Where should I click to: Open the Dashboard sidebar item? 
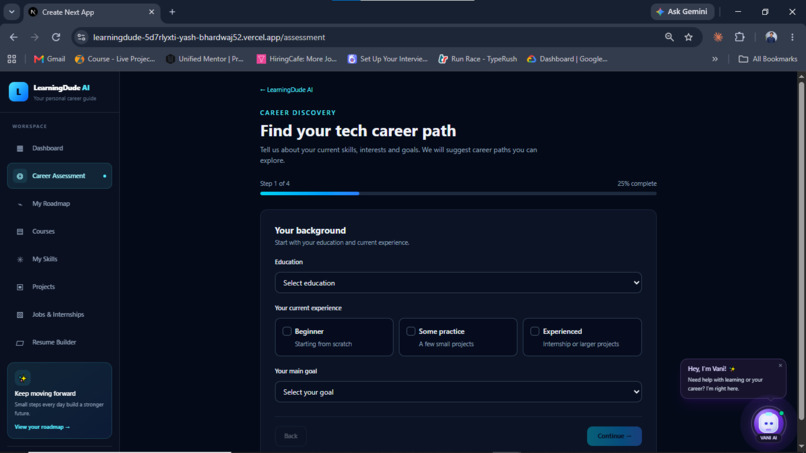(x=59, y=148)
